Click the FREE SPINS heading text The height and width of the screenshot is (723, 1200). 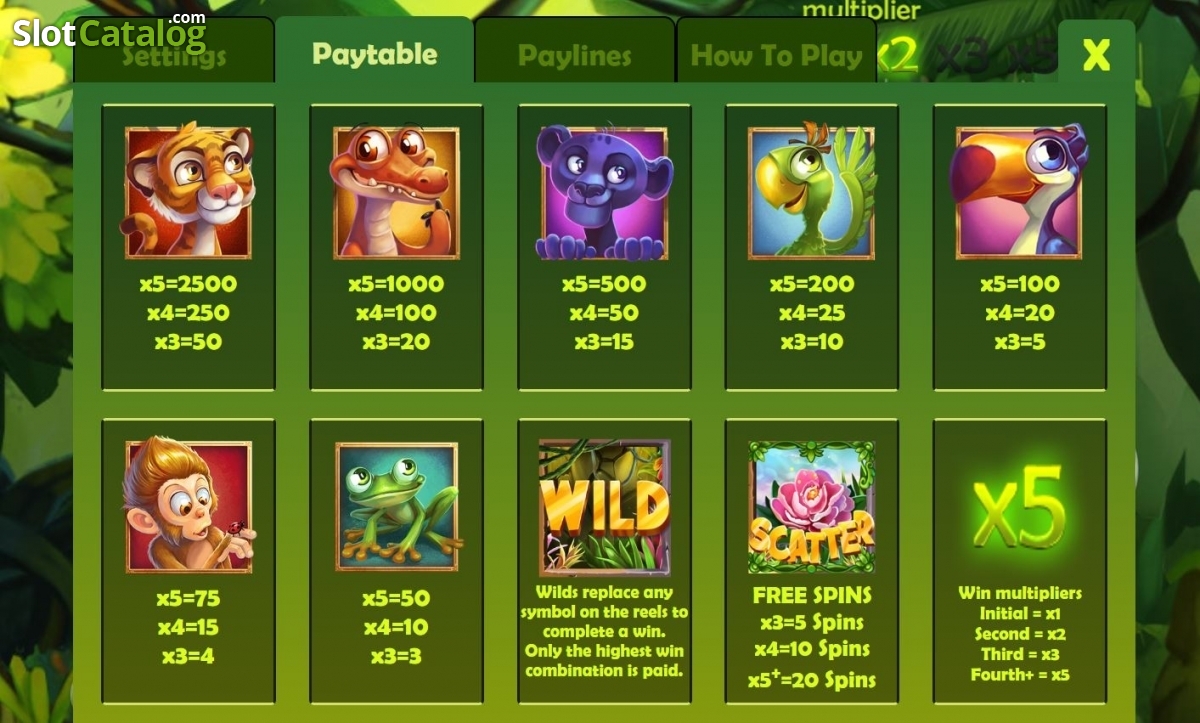[x=812, y=595]
